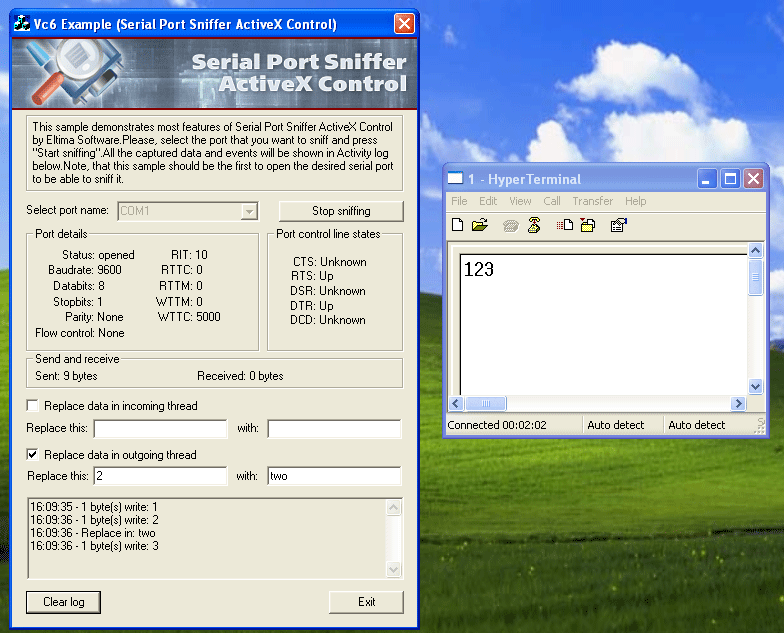Click 'Connected 00:02:02' in HyperTerminal status bar
Image resolution: width=784 pixels, height=633 pixels.
(497, 425)
